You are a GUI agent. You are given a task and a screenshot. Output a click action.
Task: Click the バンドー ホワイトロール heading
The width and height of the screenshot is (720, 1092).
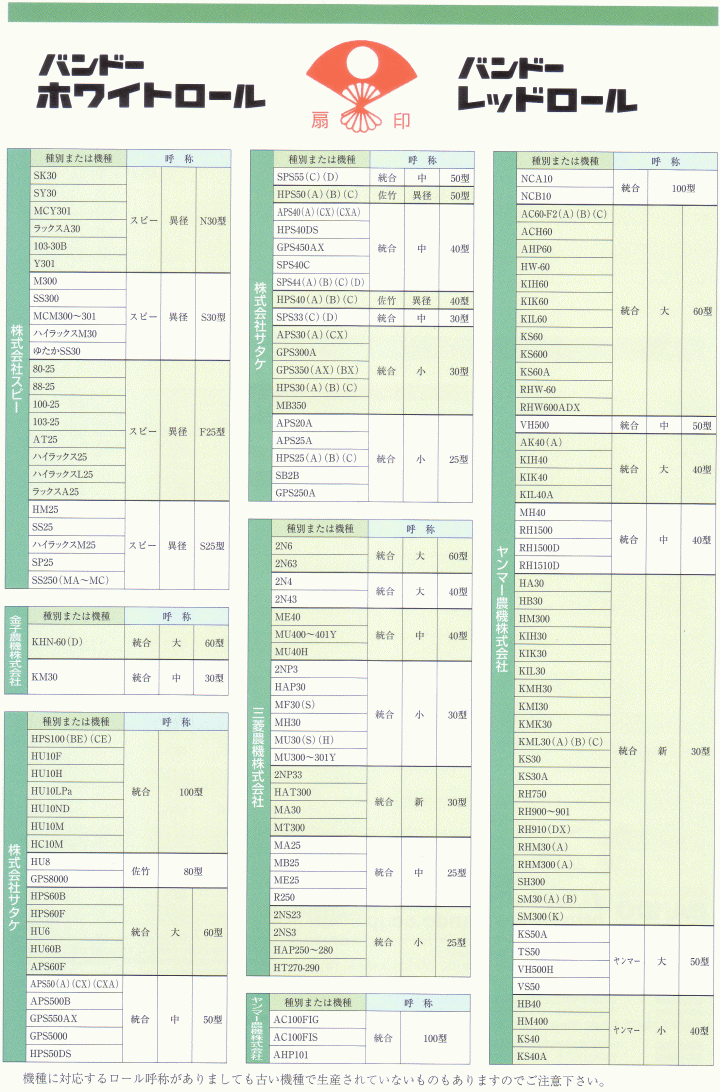pos(150,81)
